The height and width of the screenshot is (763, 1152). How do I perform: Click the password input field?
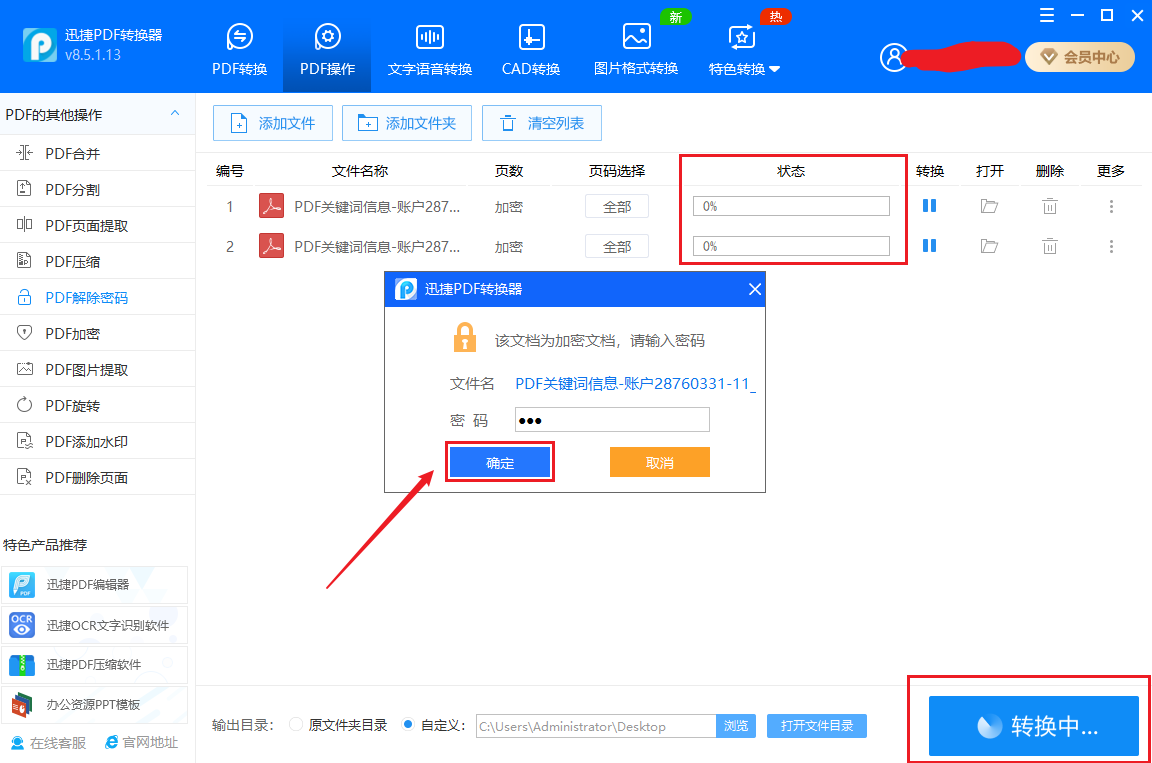(611, 419)
